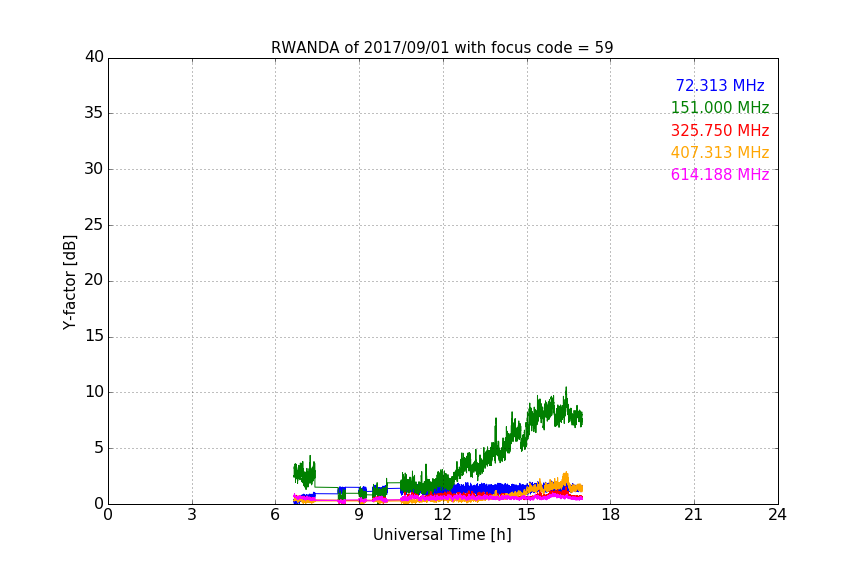This screenshot has width=864, height=576.
Task: Click the x-axis tick label 9
Action: pyautogui.click(x=359, y=515)
